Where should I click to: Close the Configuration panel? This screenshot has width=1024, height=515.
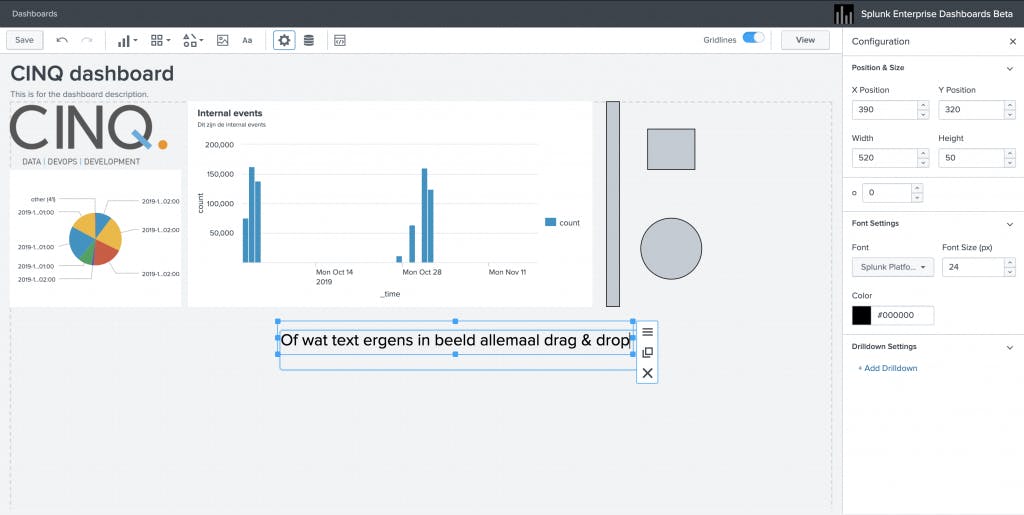click(x=1013, y=42)
